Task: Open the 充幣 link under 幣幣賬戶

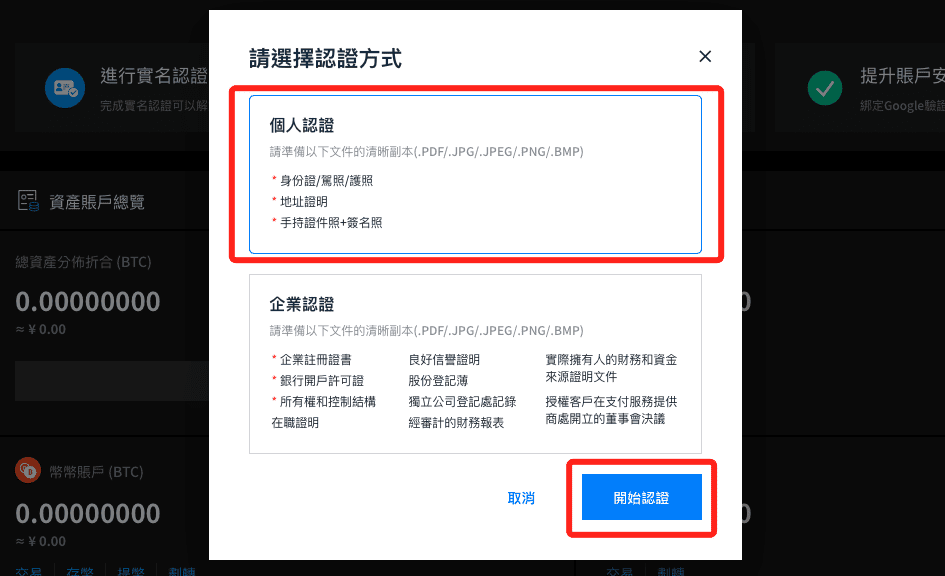Action: point(80,571)
